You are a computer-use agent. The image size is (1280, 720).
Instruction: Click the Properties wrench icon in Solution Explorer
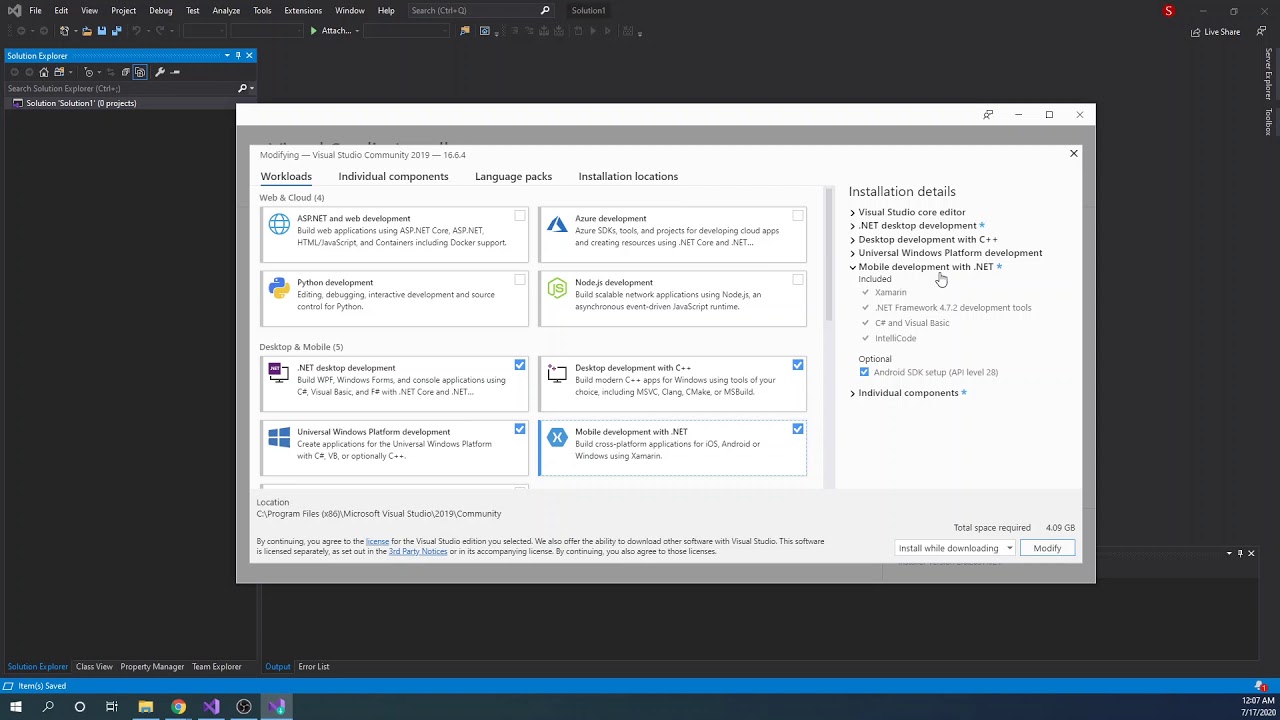tap(159, 72)
